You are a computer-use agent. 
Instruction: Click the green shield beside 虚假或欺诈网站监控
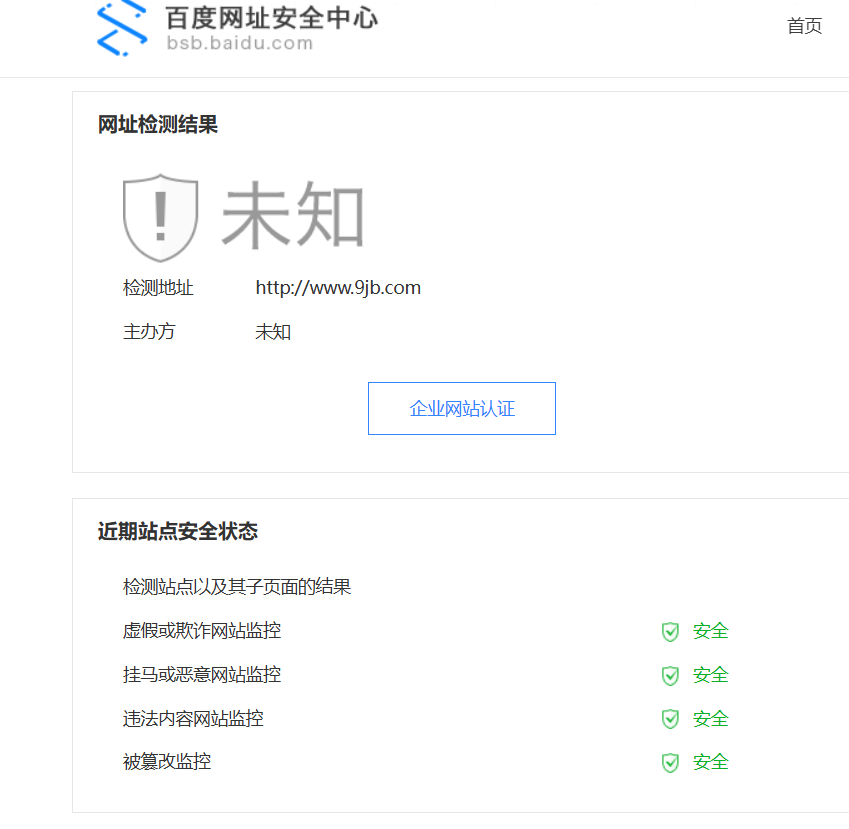coord(669,631)
